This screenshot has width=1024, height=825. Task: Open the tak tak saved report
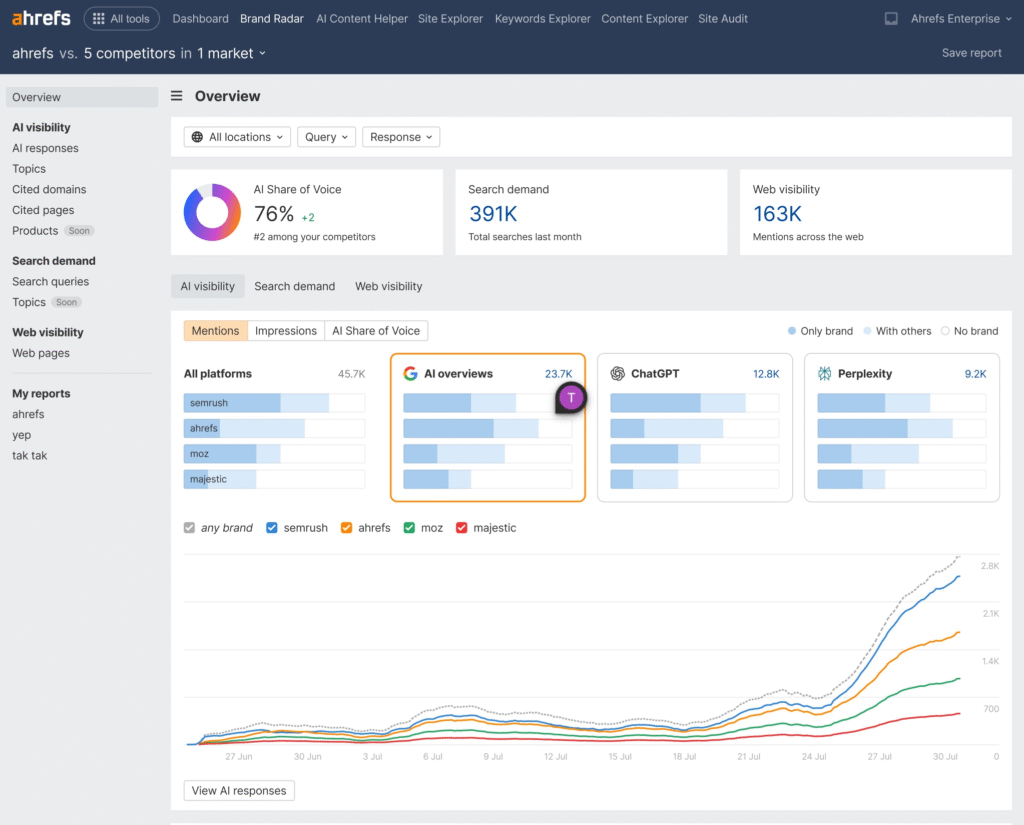[x=29, y=456]
